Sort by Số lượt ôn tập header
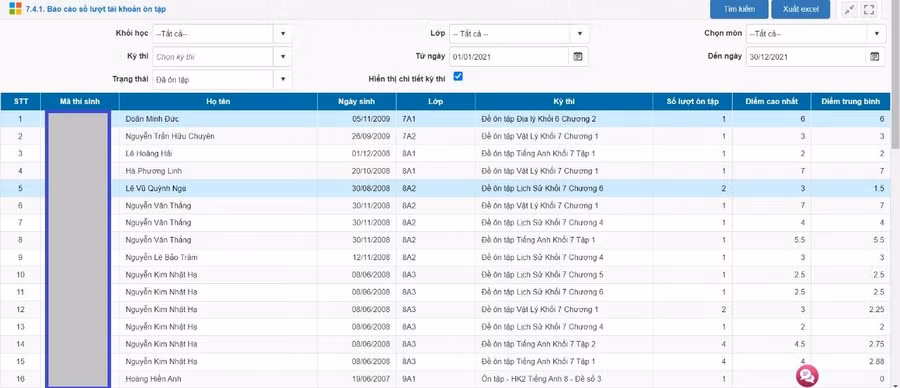900x388 pixels. tap(693, 101)
